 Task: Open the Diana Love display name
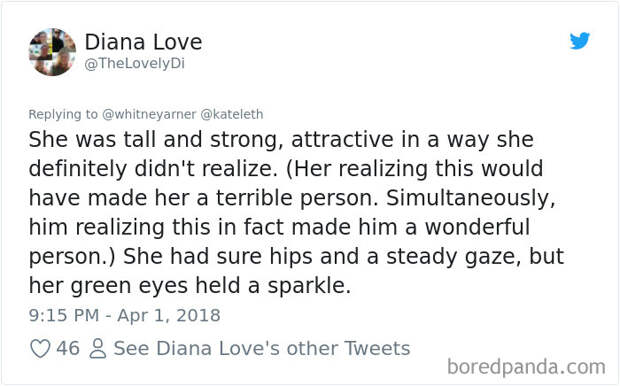tap(143, 42)
